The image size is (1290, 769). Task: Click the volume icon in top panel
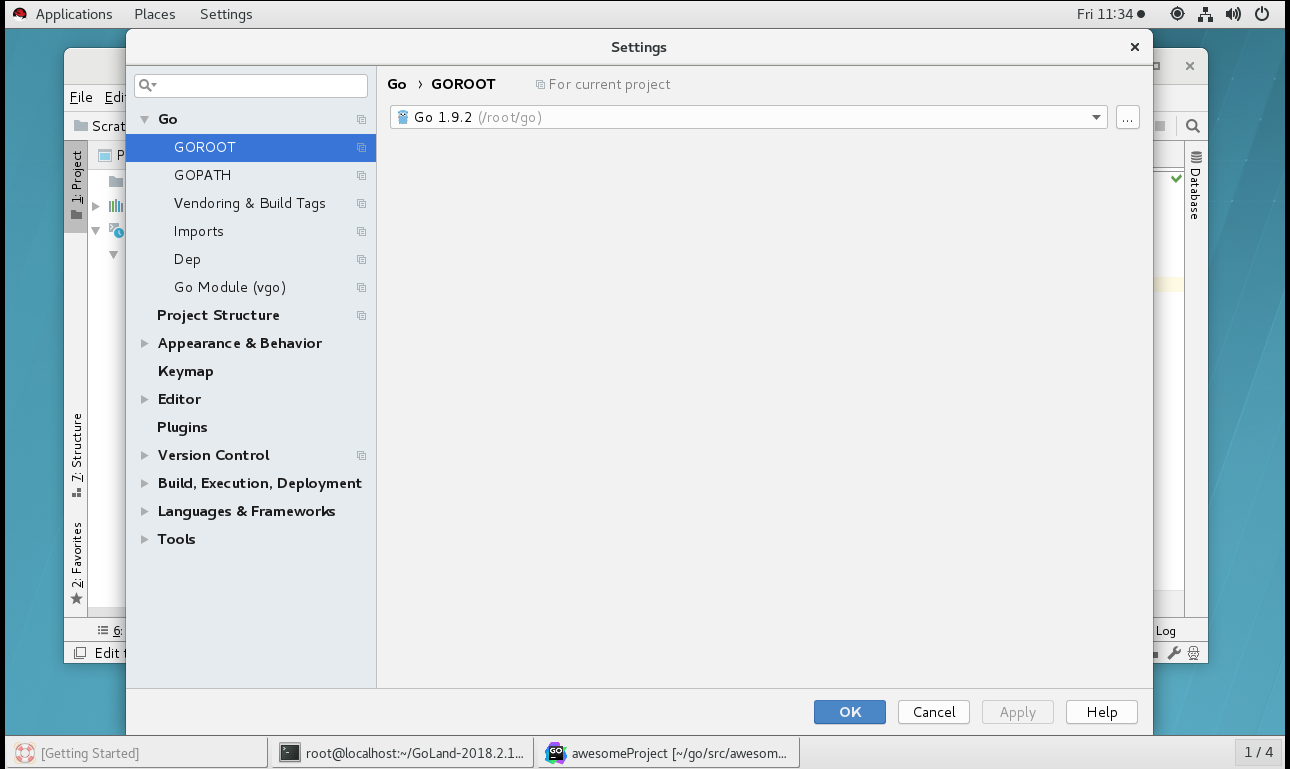(1234, 14)
